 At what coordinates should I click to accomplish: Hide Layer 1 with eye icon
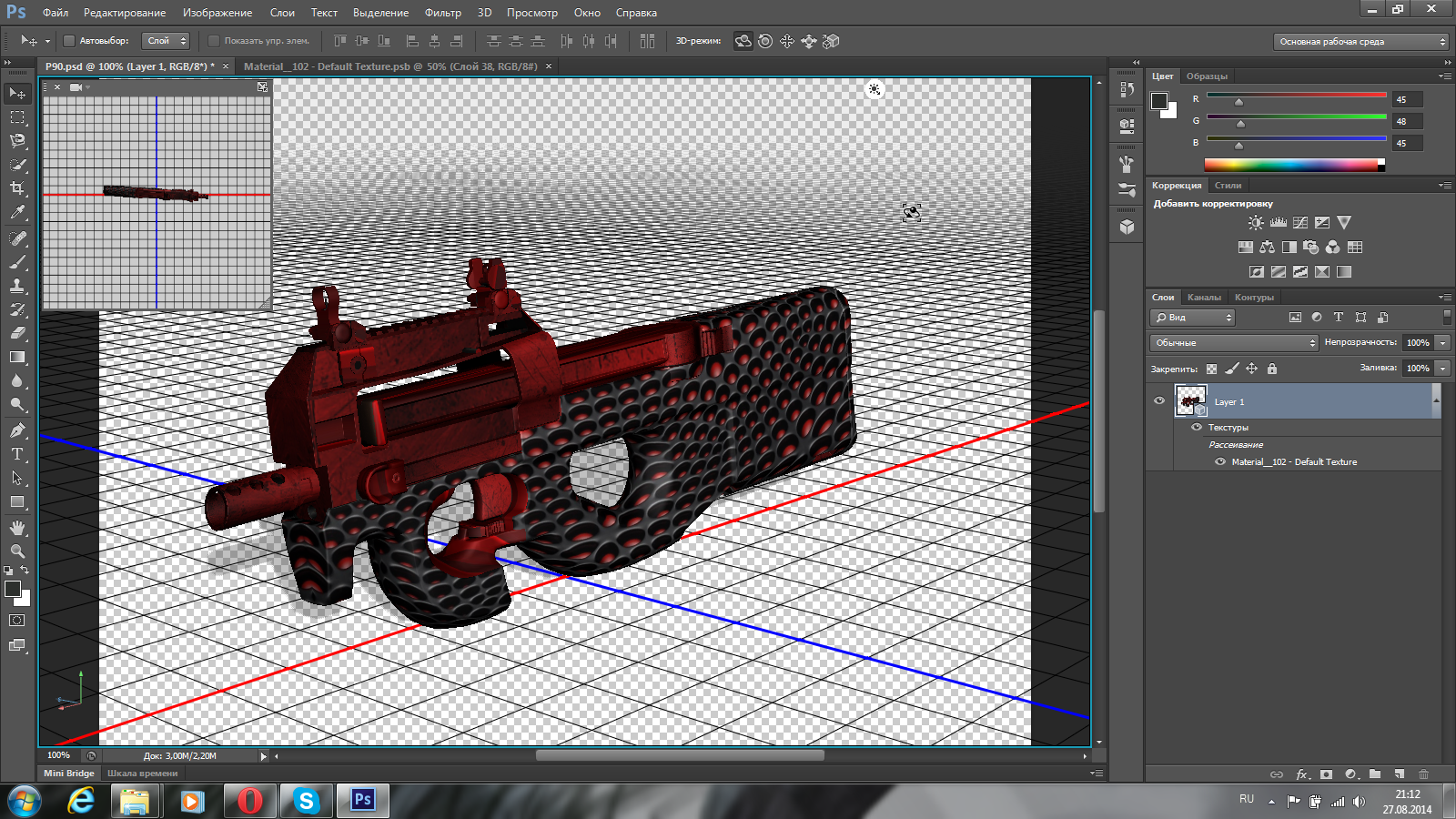[x=1159, y=401]
